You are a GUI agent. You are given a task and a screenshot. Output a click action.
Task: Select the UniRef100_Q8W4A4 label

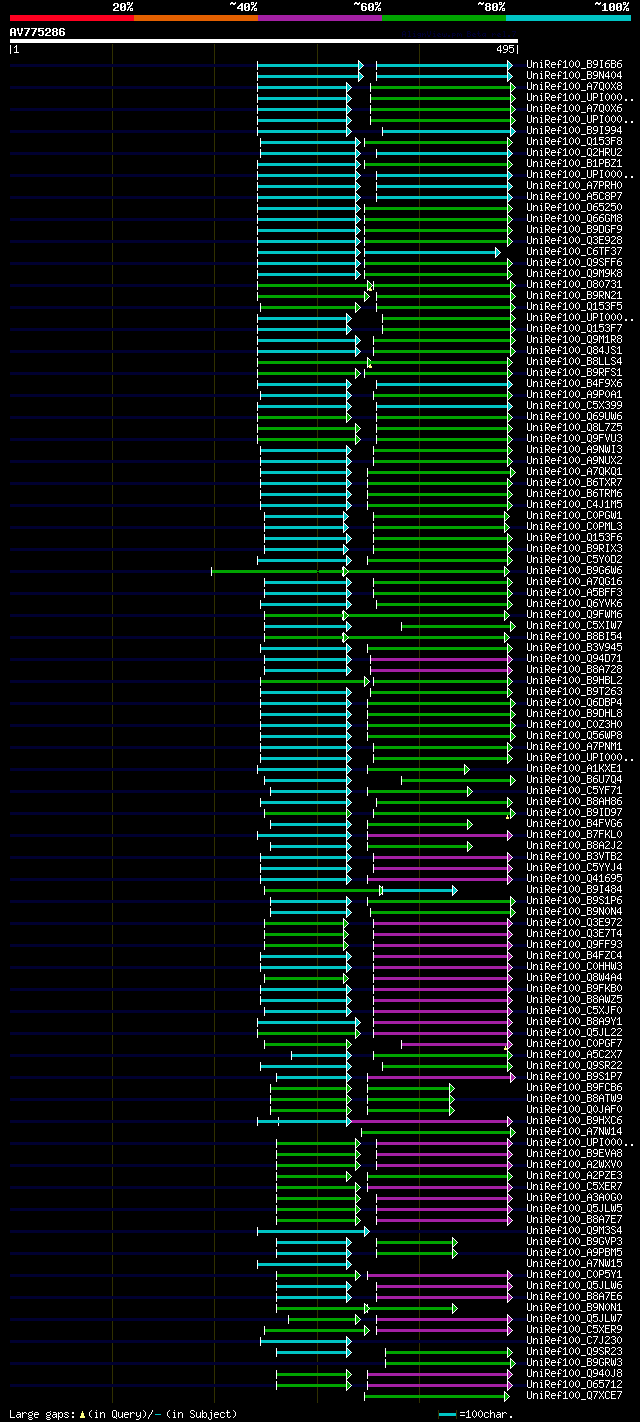click(x=574, y=977)
